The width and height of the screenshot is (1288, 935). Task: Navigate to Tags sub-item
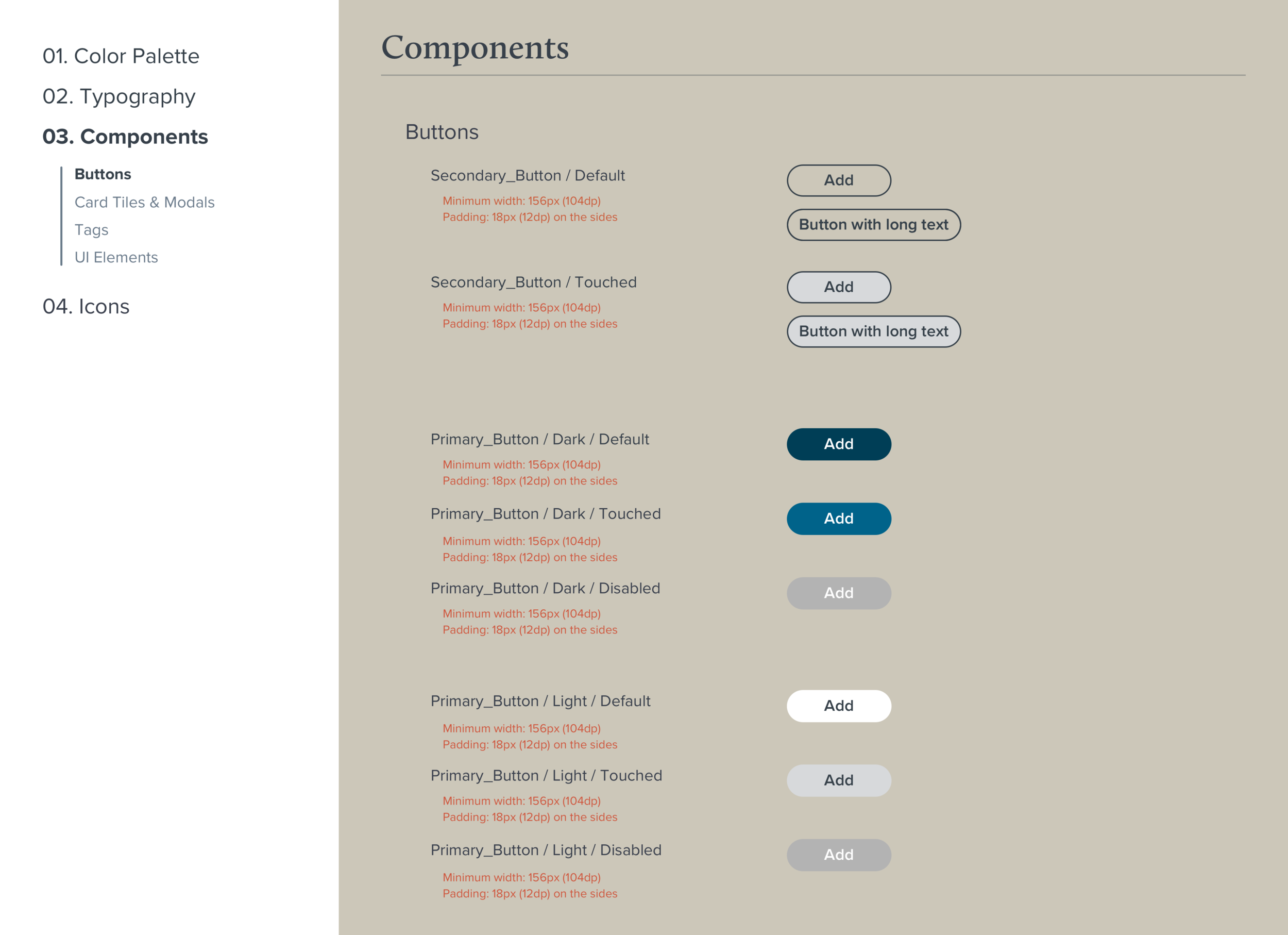point(91,230)
